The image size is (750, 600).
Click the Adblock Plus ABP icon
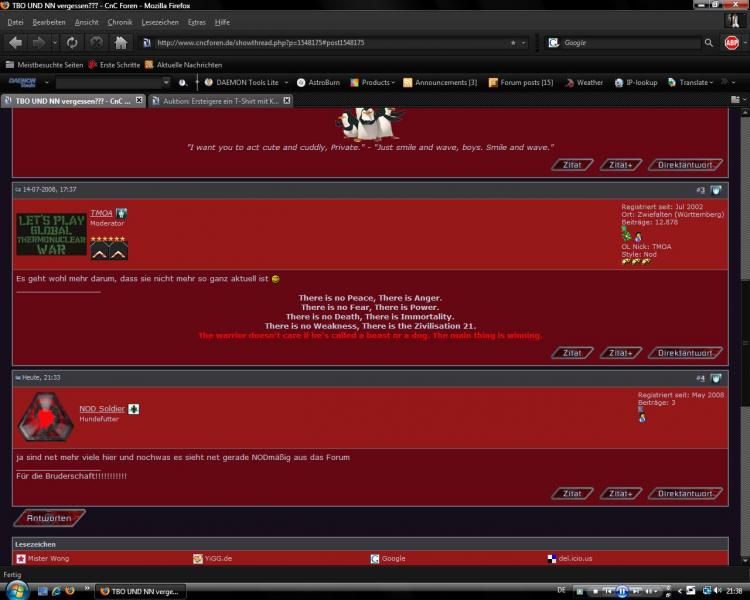point(732,43)
